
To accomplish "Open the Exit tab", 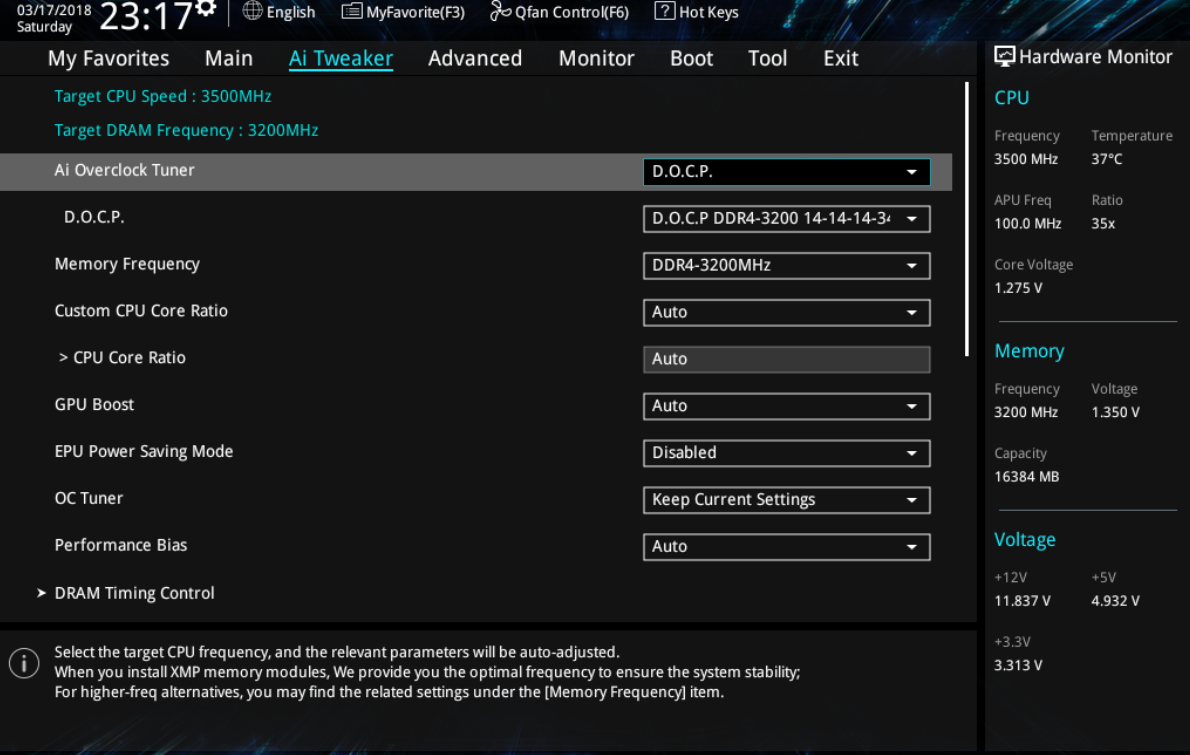I will point(841,58).
